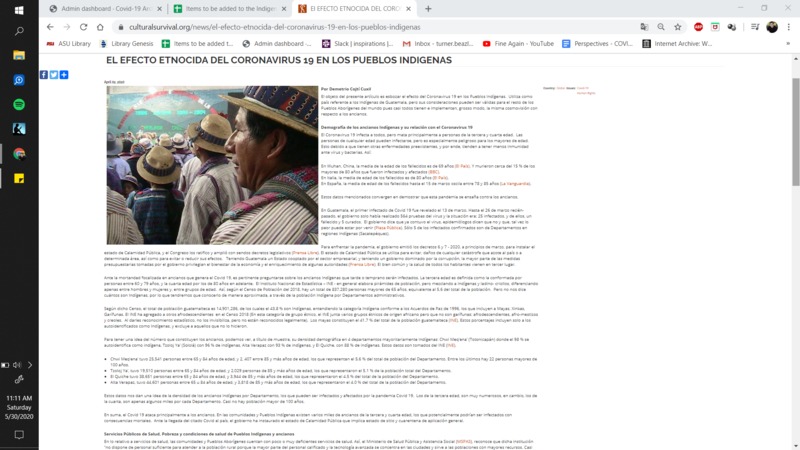The image size is (800, 450).
Task: Open the blue plus share-more button
Action: point(64,75)
